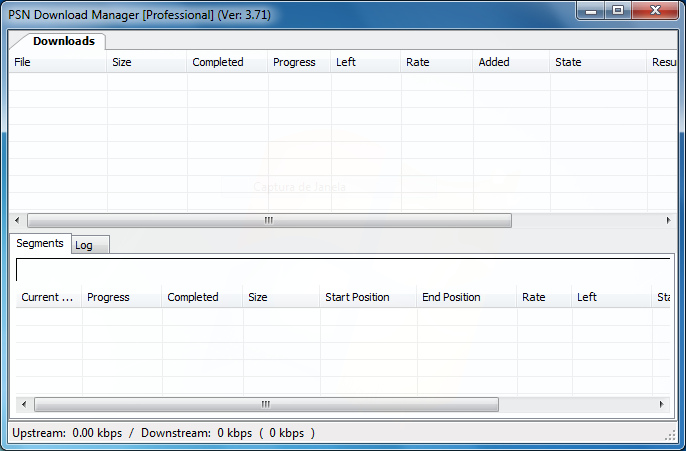
Task: Open the Downloads tab
Action: tap(63, 41)
